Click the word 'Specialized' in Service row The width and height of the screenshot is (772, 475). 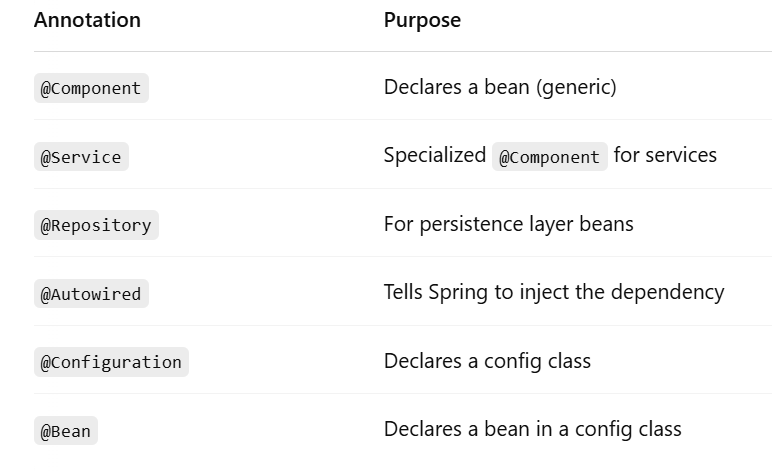pos(435,155)
